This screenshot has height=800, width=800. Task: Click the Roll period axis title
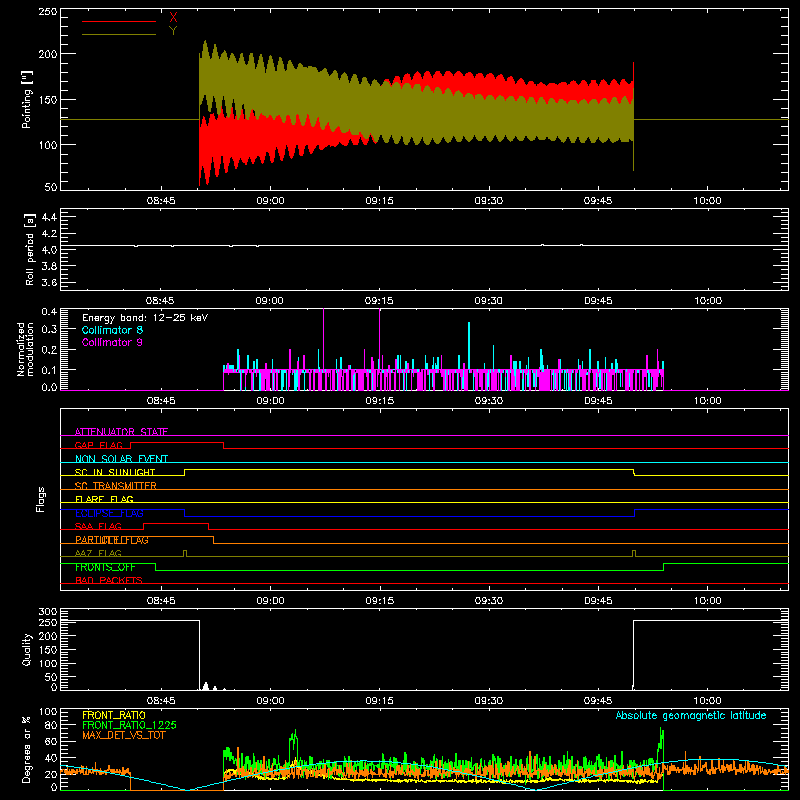29,249
